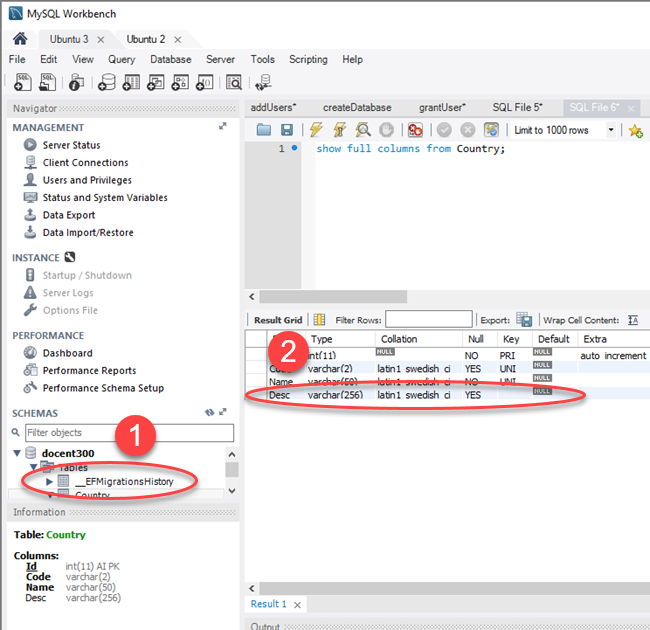Screen dimensions: 650x630
Task: Refresh schemas with the refresh icon
Action: pos(209,412)
